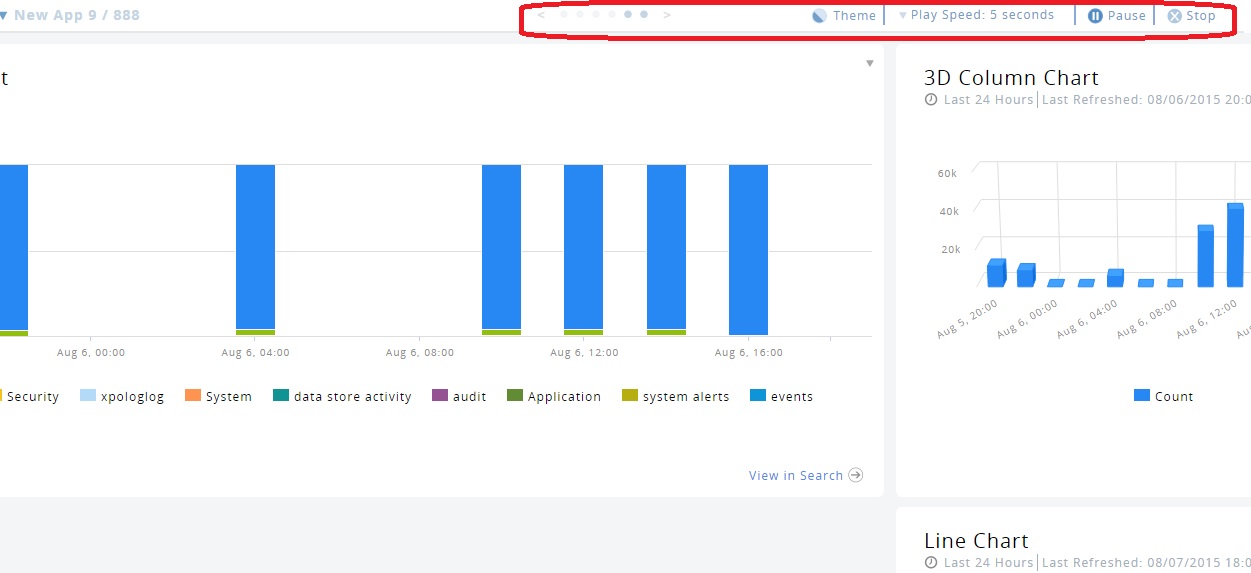Open the View in Search link

(795, 476)
